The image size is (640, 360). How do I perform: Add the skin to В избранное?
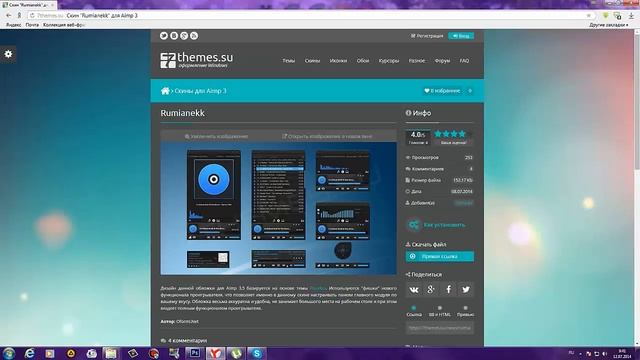(x=442, y=91)
